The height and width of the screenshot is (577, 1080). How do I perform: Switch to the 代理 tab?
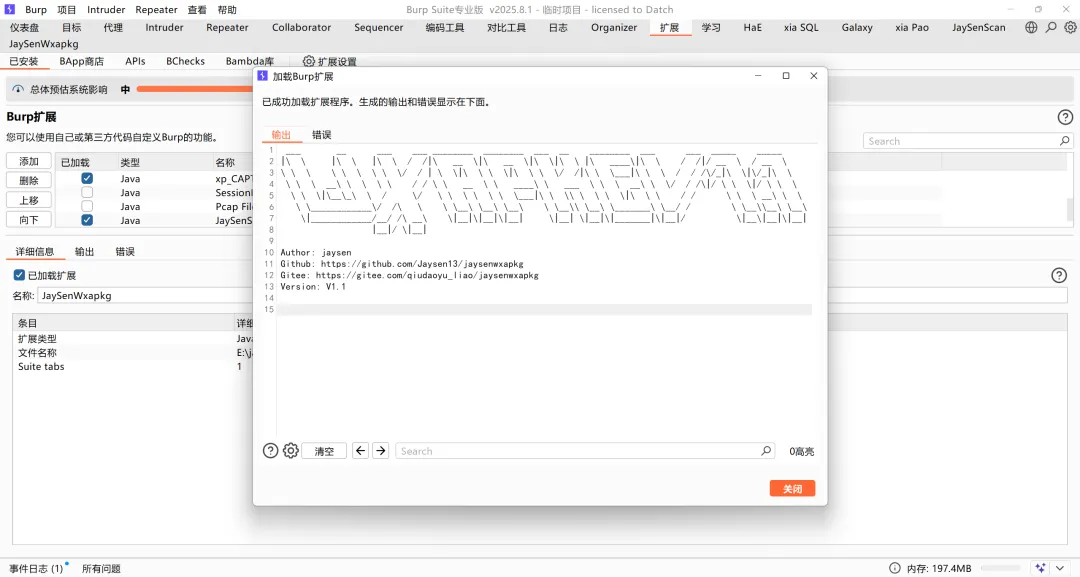[113, 28]
